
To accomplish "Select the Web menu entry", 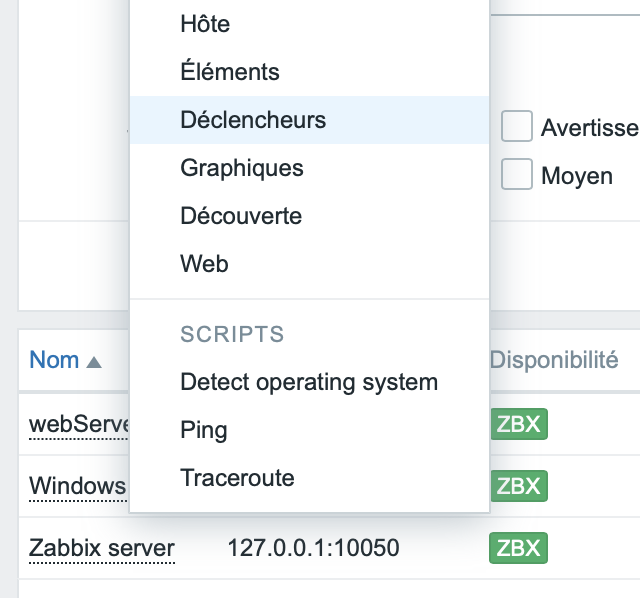I will (204, 264).
